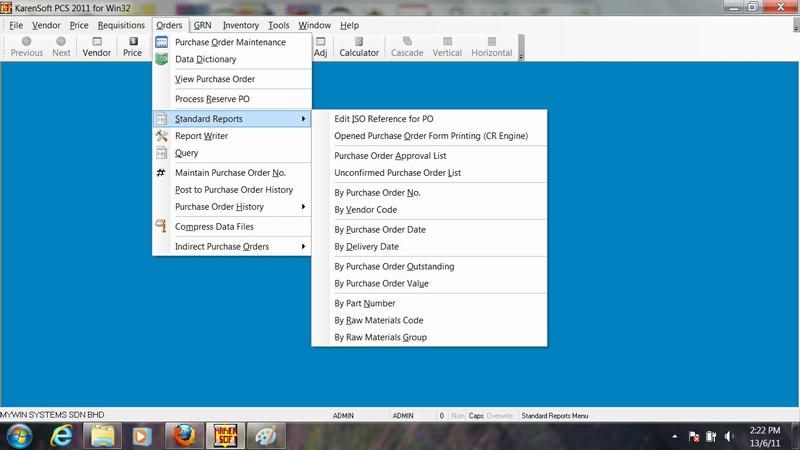800x450 pixels.
Task: Run the By Purchase Order Date report
Action: (x=429, y=230)
